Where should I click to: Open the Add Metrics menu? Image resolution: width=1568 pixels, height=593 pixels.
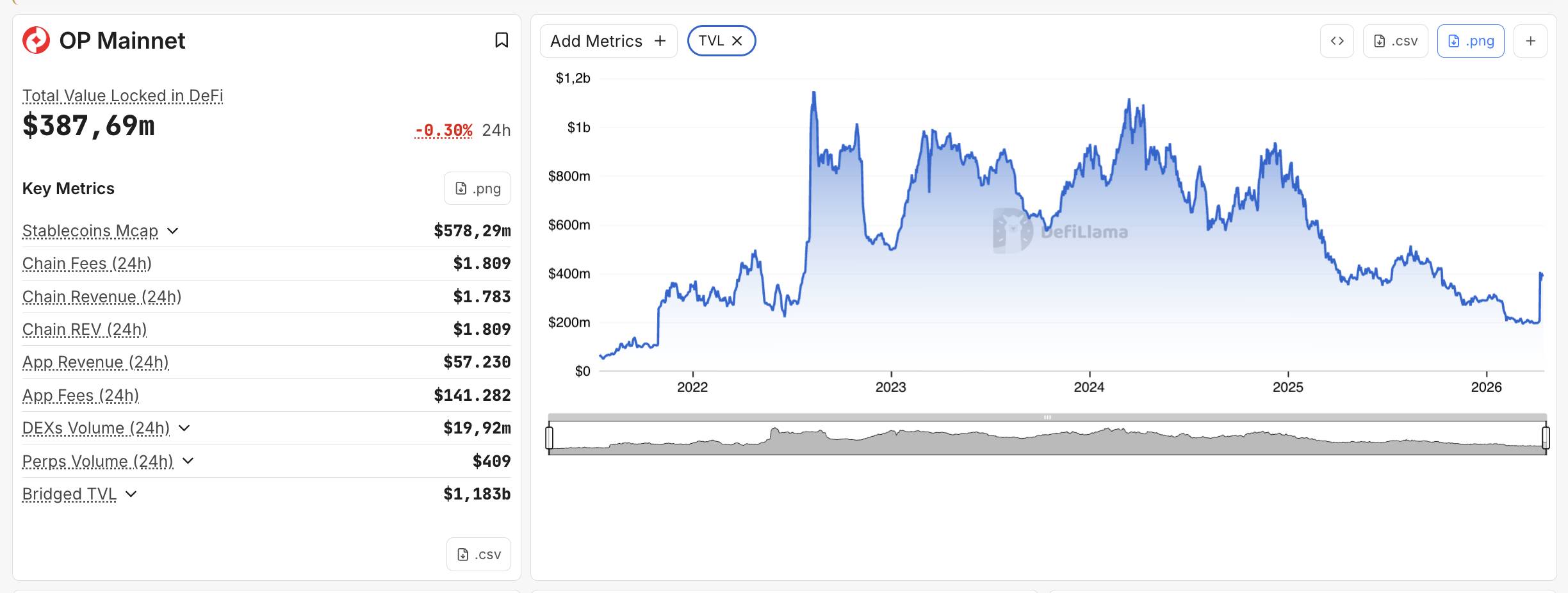(x=607, y=40)
